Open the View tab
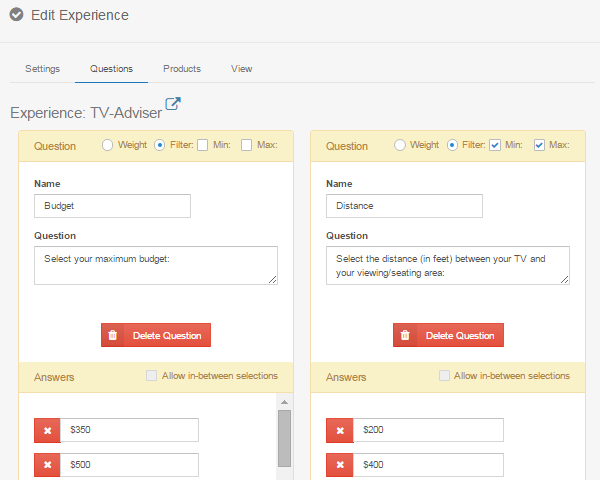The width and height of the screenshot is (600, 480). click(x=241, y=69)
